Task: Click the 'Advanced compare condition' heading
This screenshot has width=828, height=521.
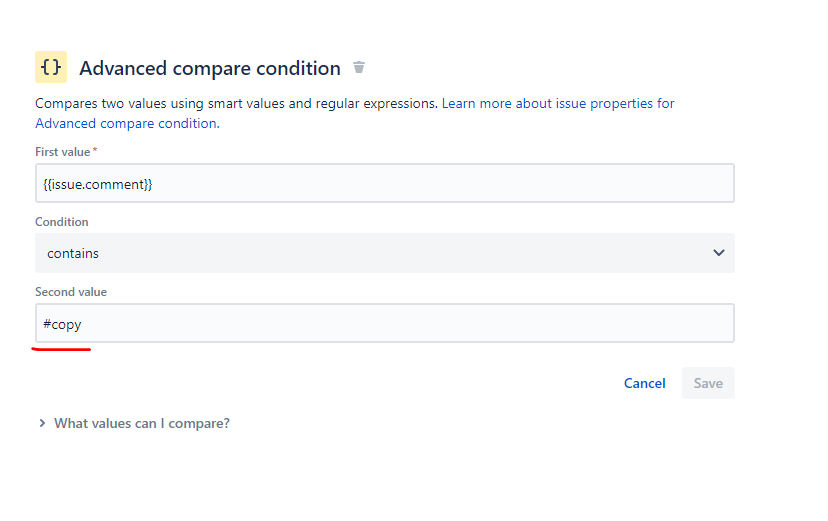Action: tap(210, 68)
